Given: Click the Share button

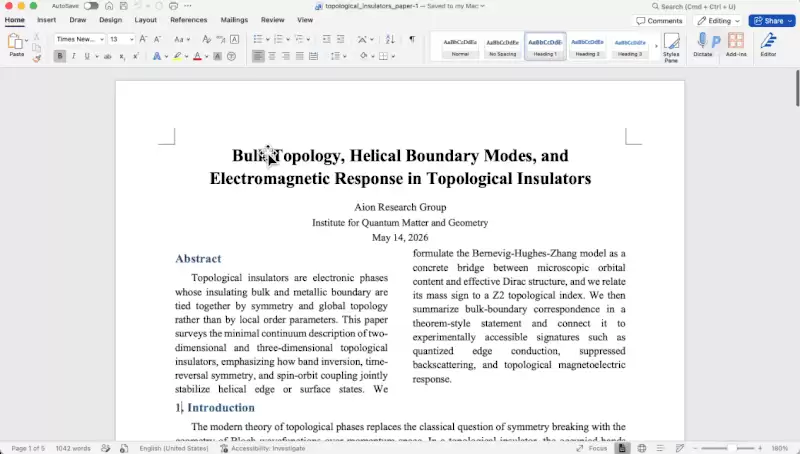Looking at the screenshot, I should (772, 21).
